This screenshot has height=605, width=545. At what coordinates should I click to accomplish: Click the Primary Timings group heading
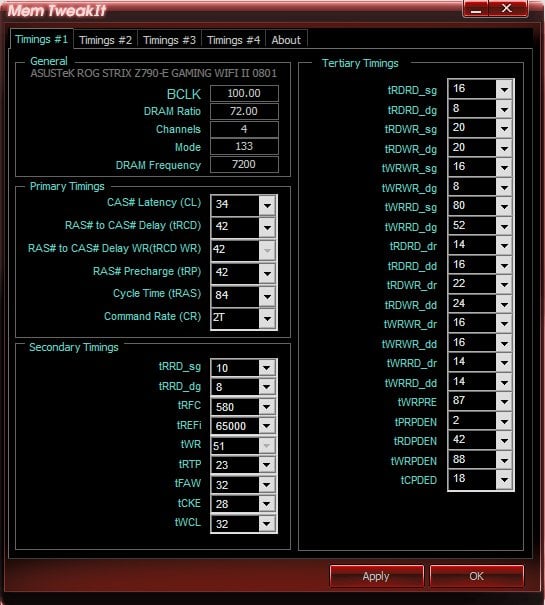tap(67, 186)
